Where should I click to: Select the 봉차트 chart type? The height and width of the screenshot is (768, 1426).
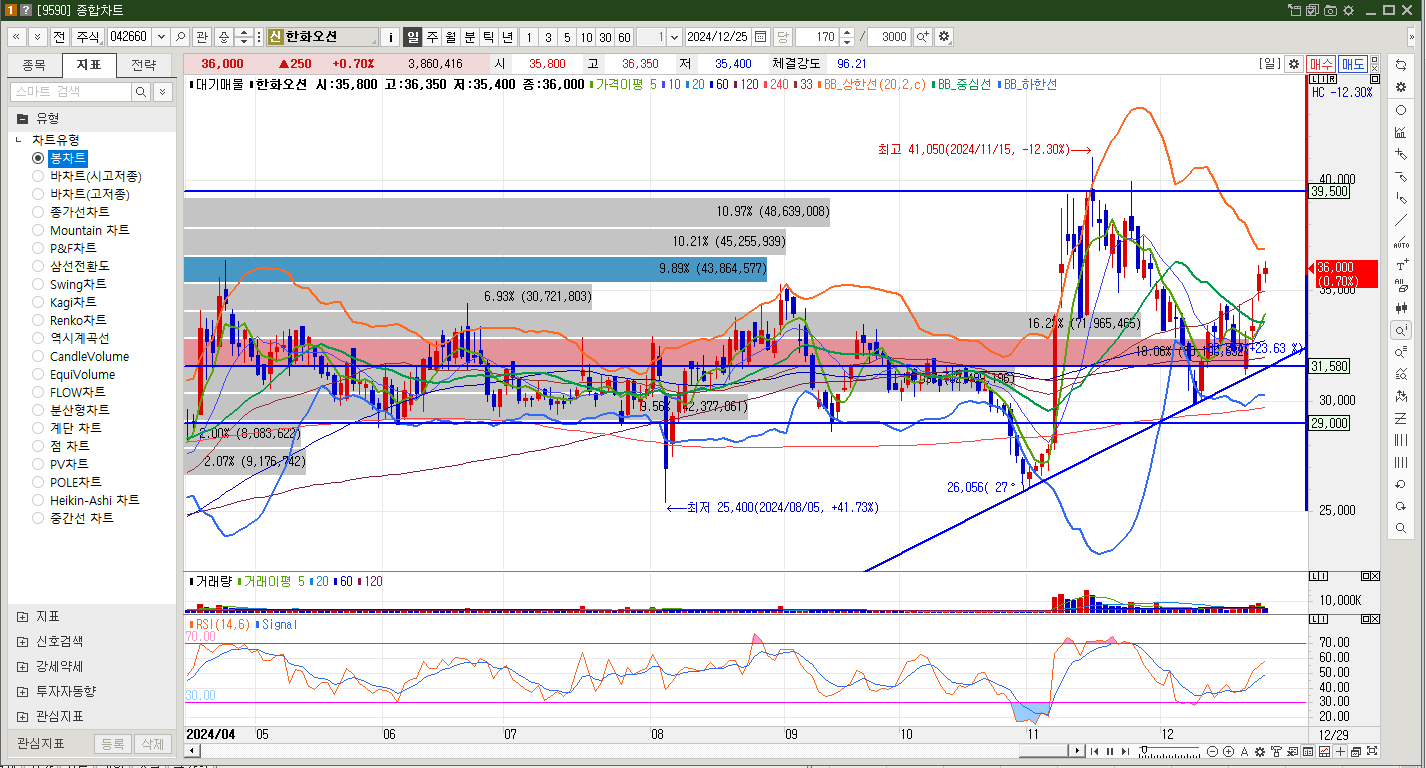coord(68,158)
